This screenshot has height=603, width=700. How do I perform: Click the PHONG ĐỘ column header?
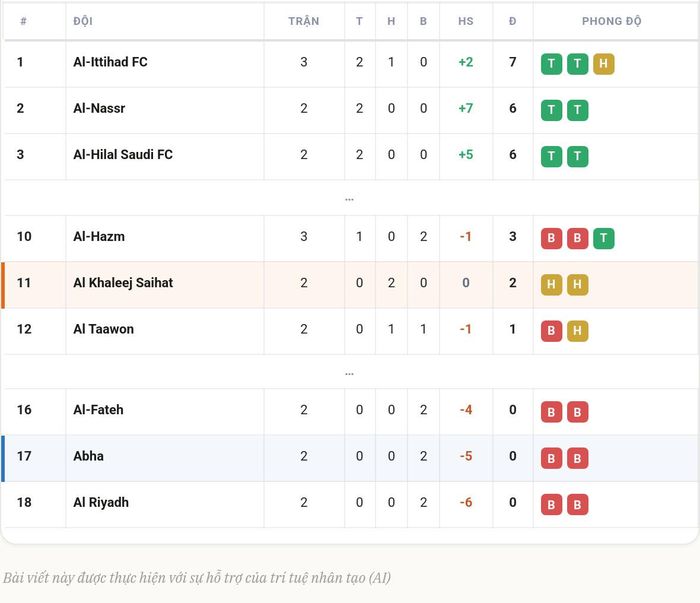(612, 21)
